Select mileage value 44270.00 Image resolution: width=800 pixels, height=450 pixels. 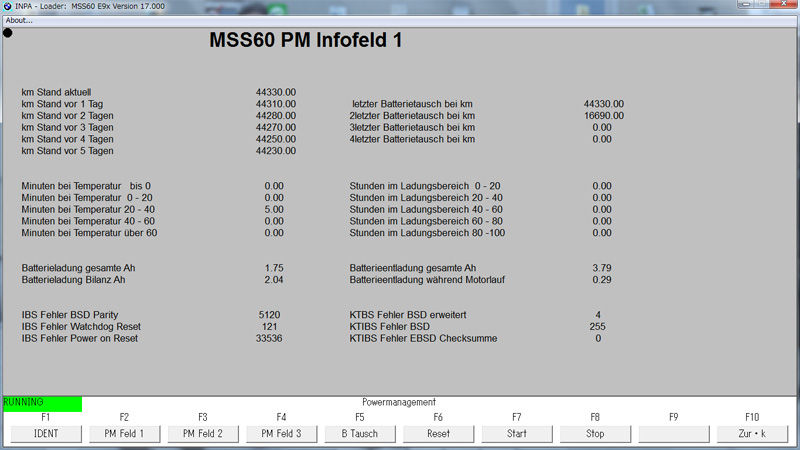[x=276, y=128]
